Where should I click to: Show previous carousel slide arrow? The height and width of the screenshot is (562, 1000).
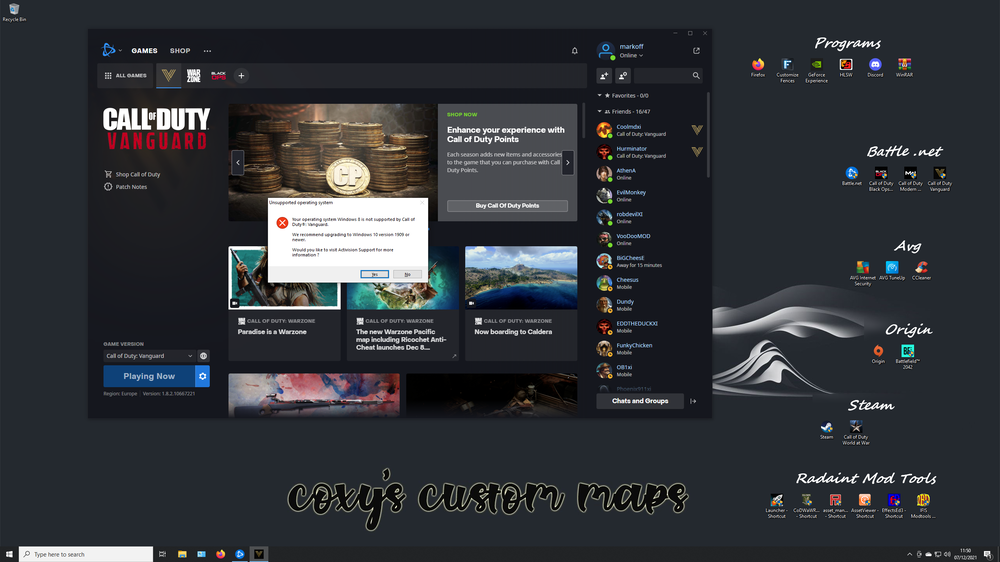pyautogui.click(x=238, y=163)
